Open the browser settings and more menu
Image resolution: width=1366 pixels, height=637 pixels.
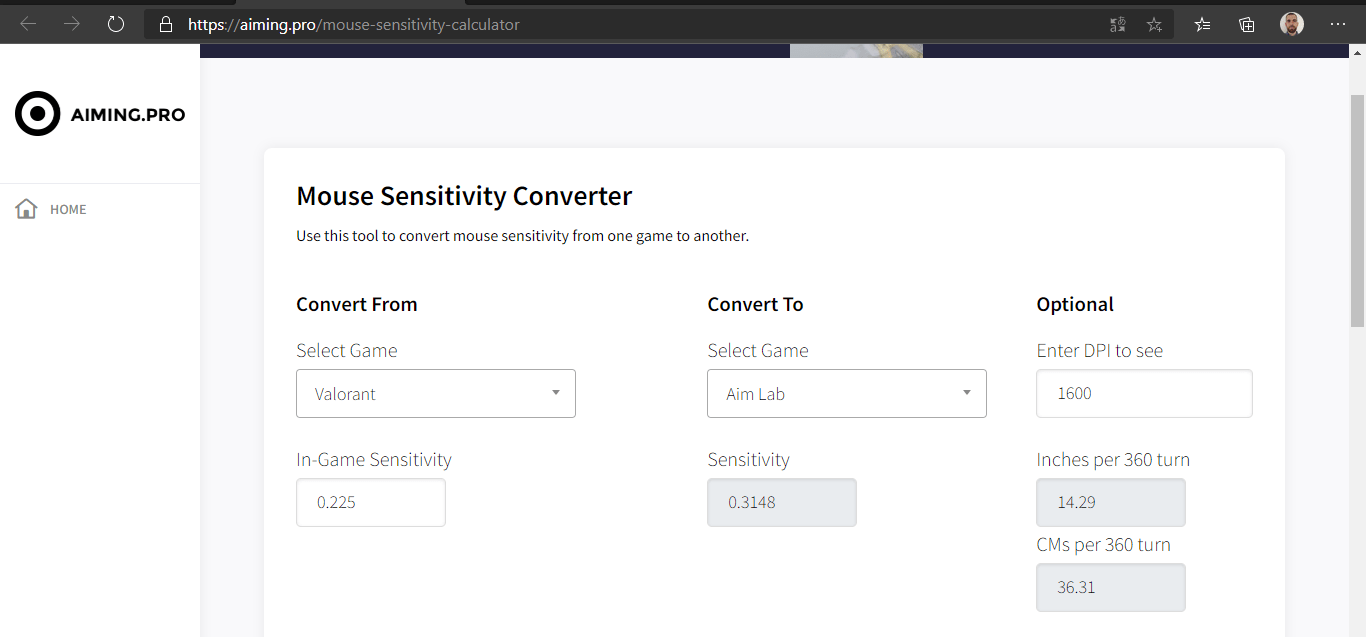[x=1338, y=24]
